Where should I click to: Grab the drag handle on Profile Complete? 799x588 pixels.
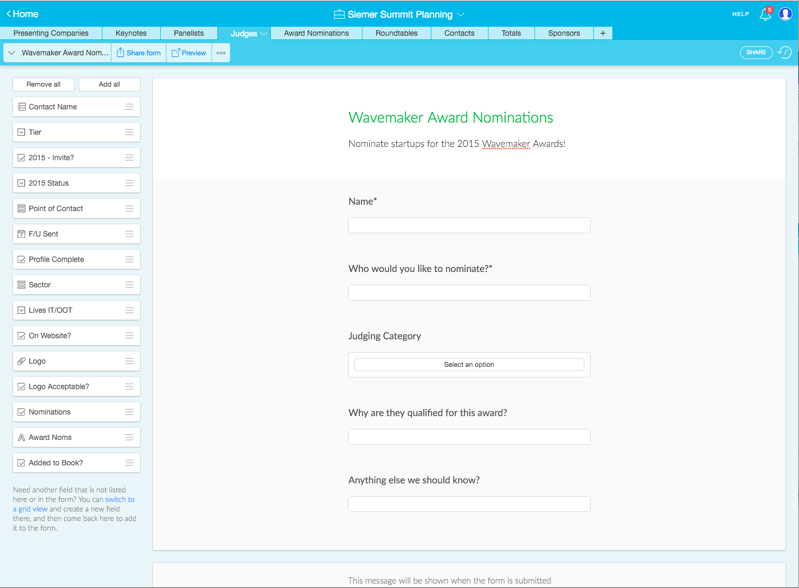(x=129, y=259)
